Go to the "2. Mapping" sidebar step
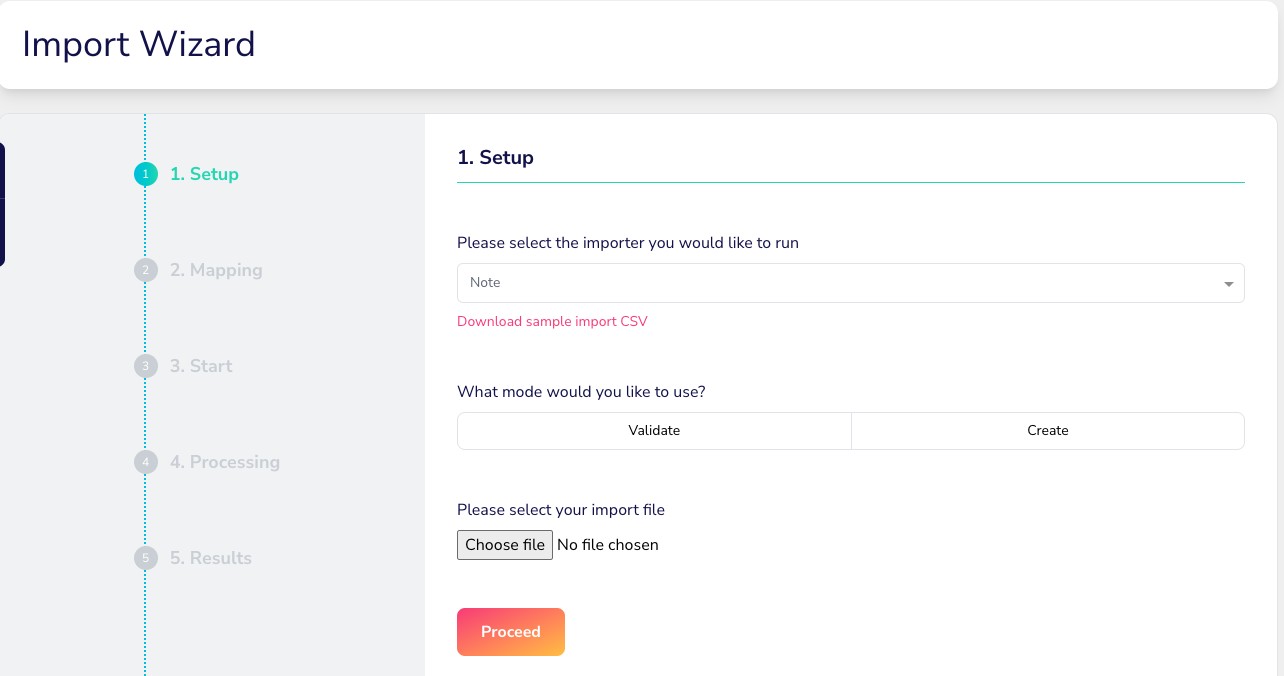 pos(216,270)
